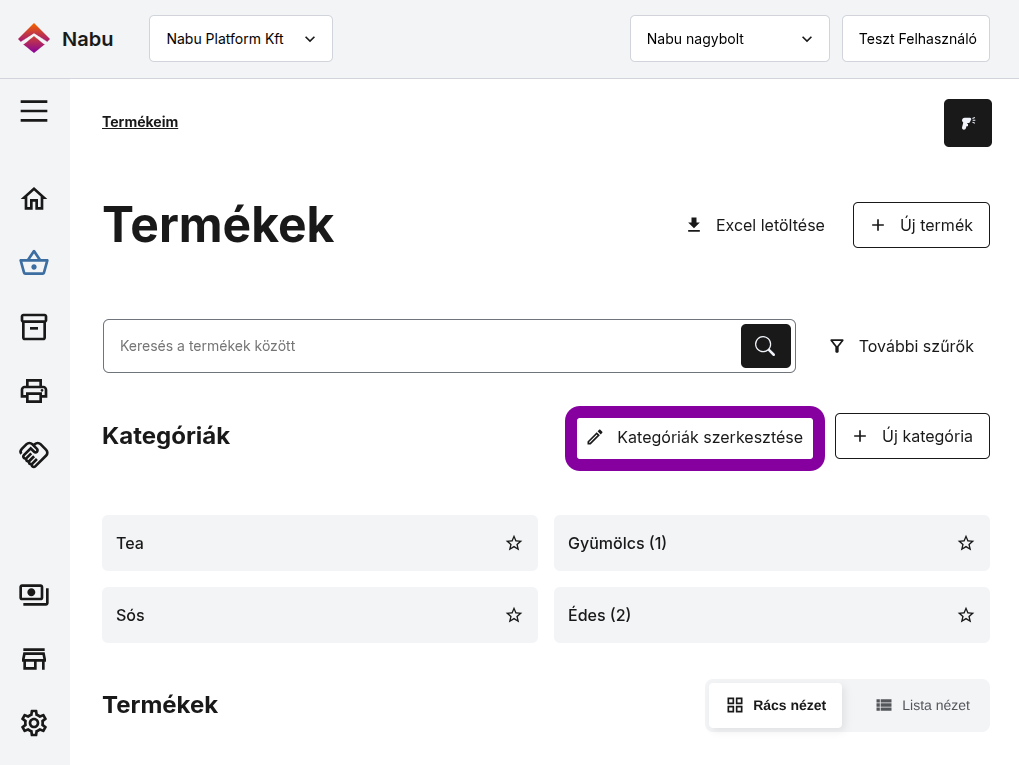
Task: Click the Termékeim breadcrumb link
Action: click(140, 122)
